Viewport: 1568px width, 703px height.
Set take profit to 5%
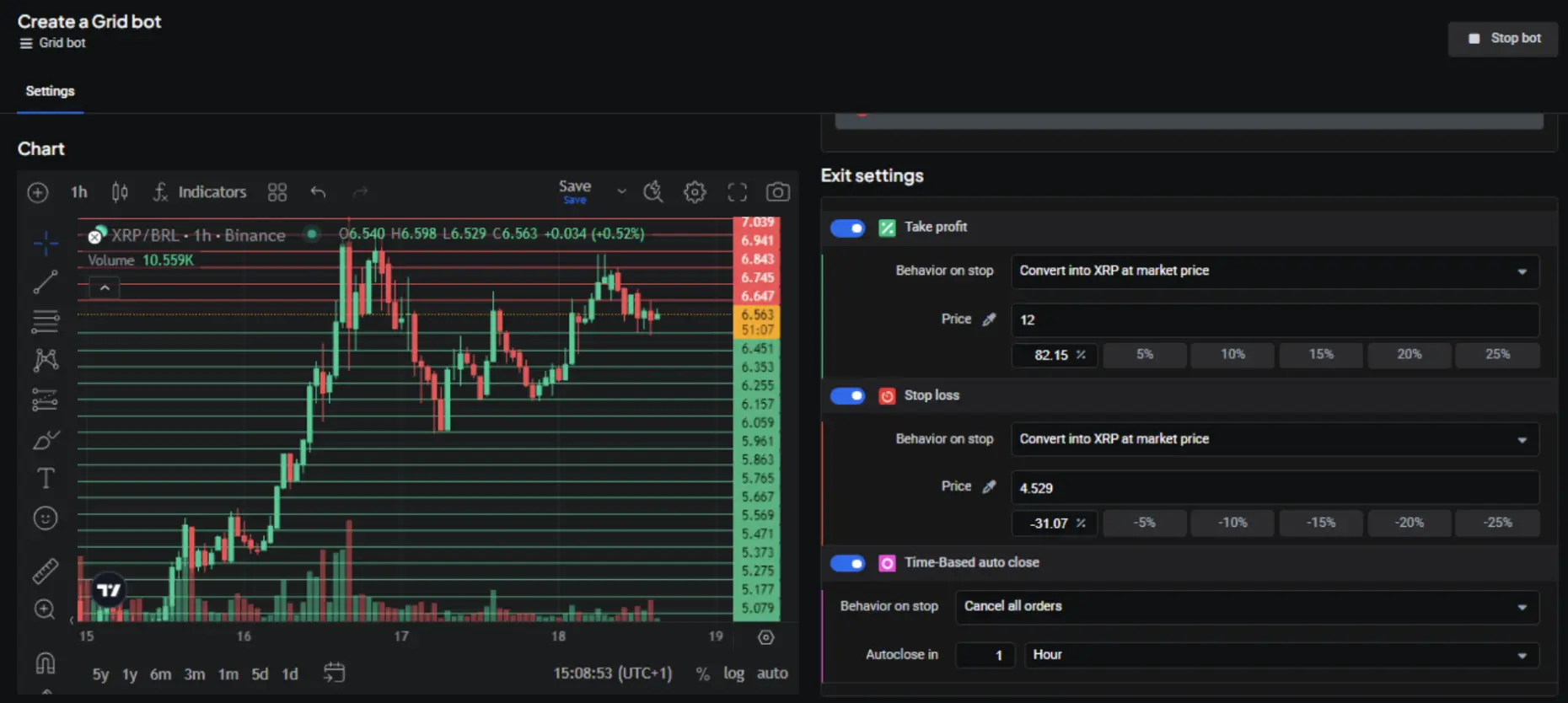pos(1144,355)
